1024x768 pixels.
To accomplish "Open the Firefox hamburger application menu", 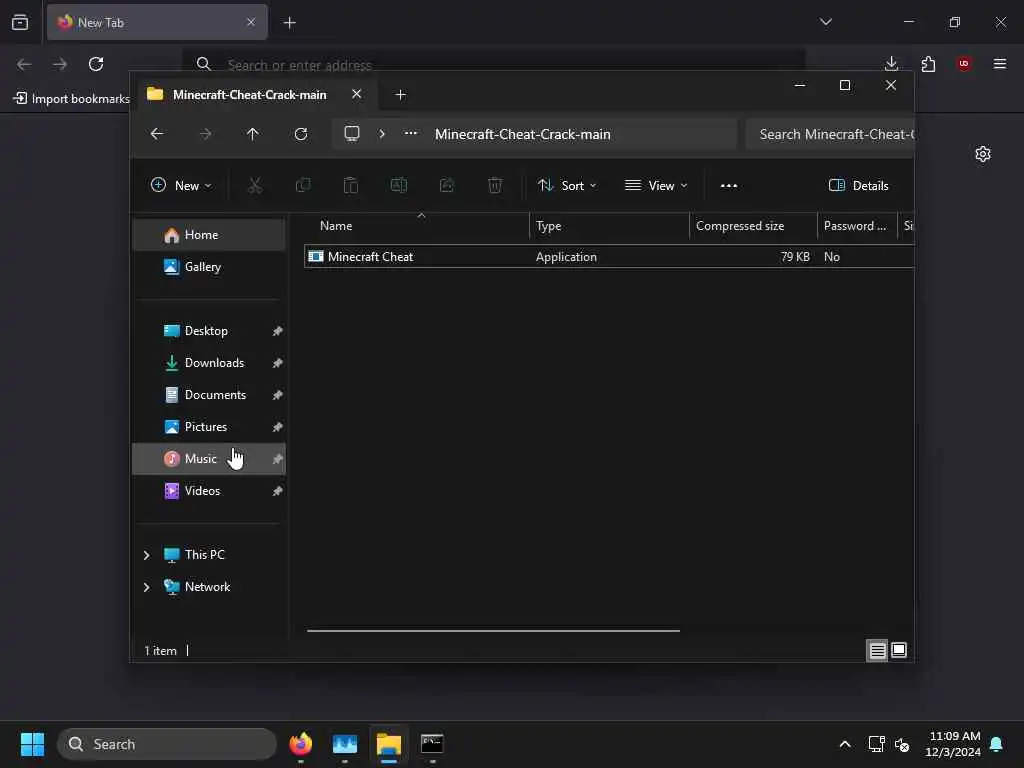I will [1000, 64].
